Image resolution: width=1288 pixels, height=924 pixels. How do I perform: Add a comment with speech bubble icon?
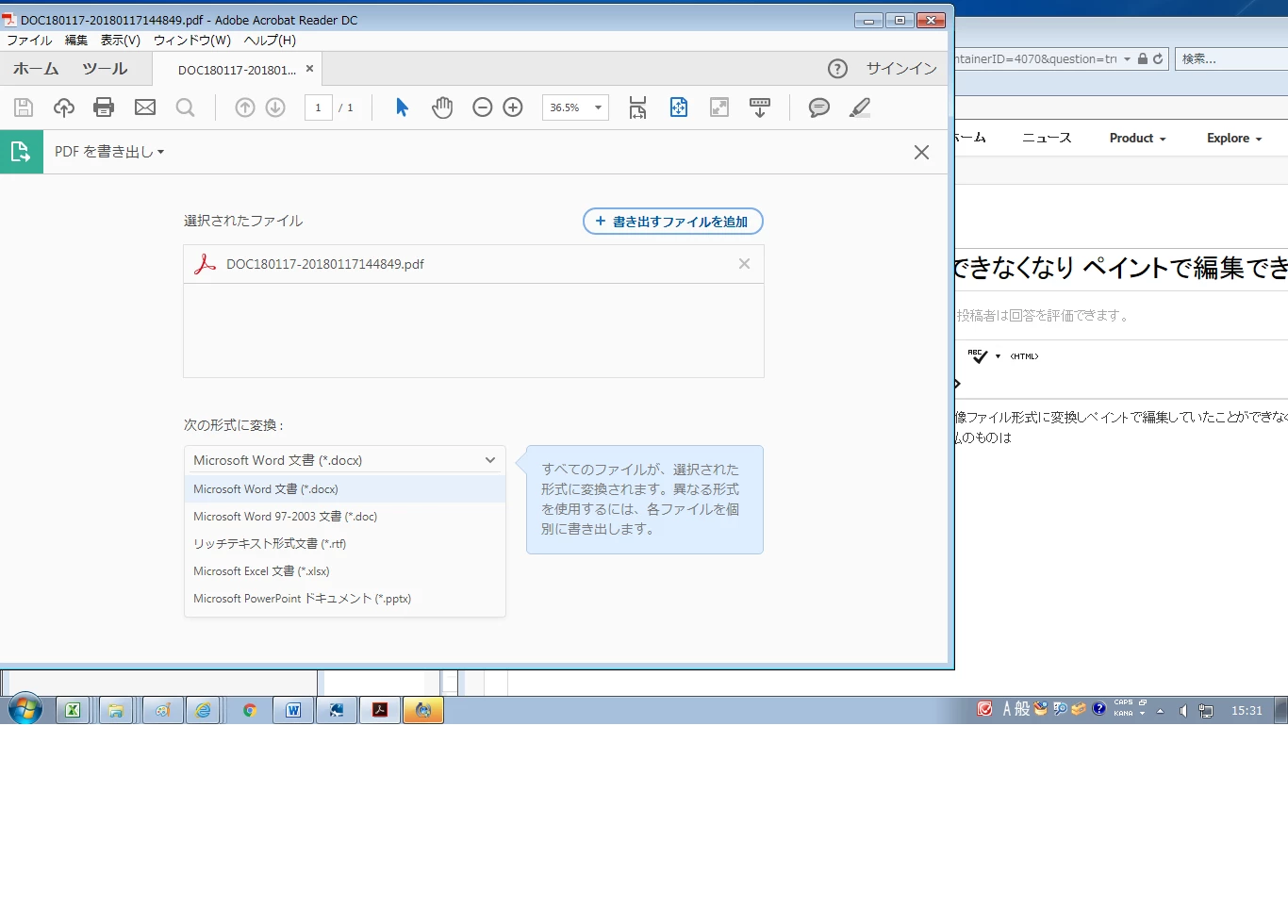coord(819,107)
